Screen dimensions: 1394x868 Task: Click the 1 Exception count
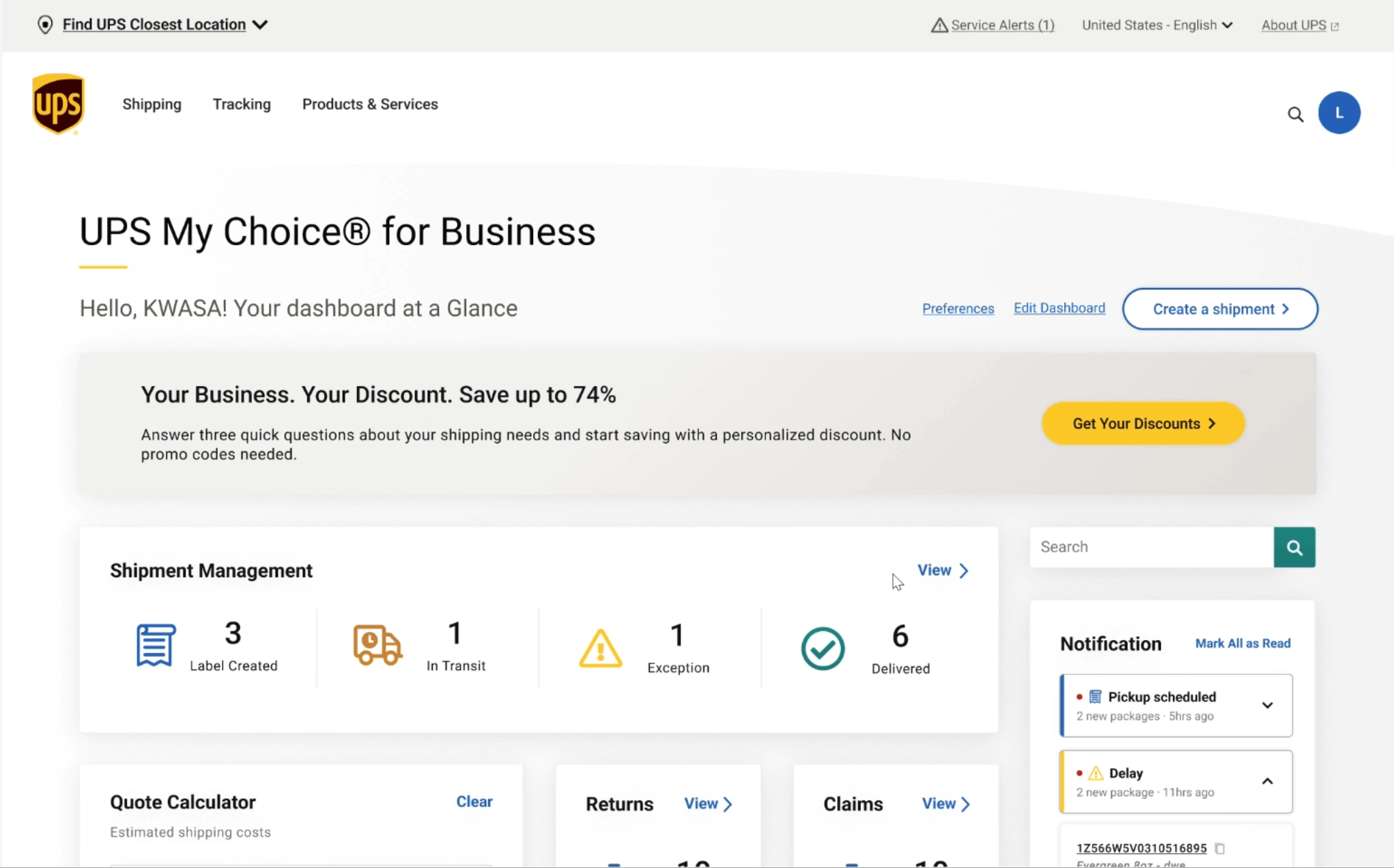click(677, 635)
